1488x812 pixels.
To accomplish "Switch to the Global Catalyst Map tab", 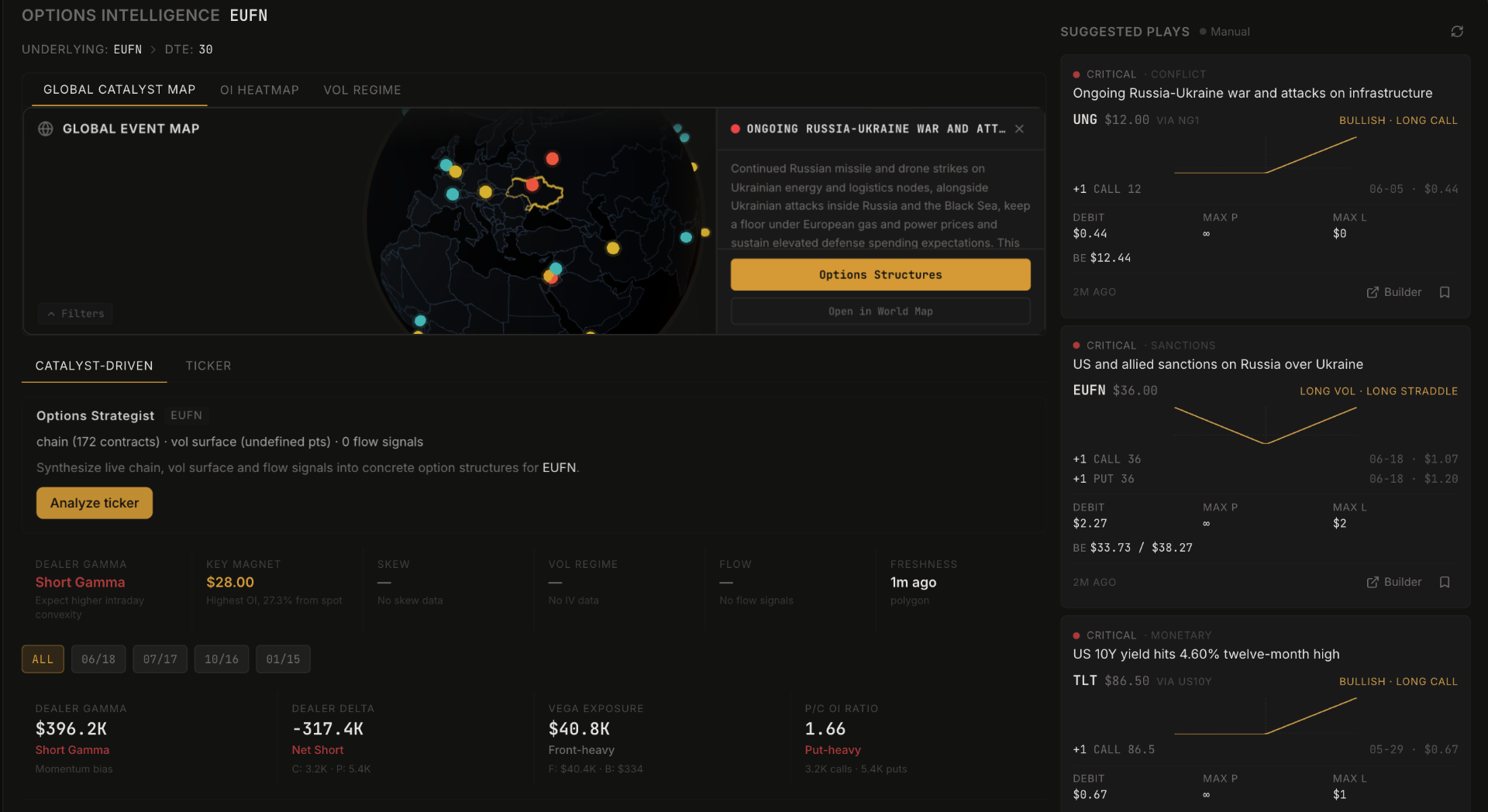I will coord(119,90).
